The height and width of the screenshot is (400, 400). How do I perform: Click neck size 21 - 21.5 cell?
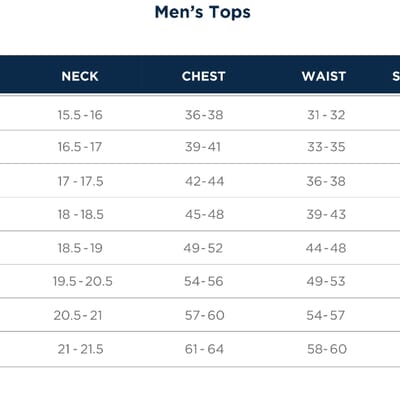coord(80,349)
